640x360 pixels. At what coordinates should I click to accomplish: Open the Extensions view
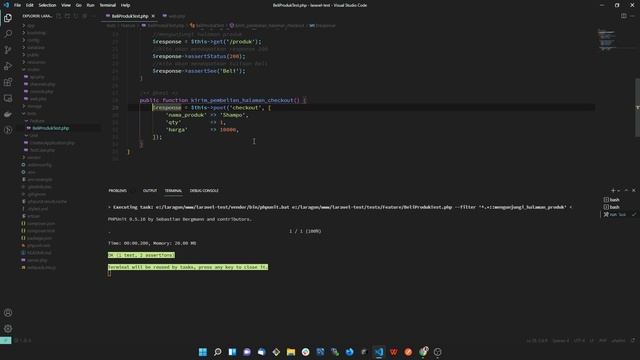pos(8,82)
